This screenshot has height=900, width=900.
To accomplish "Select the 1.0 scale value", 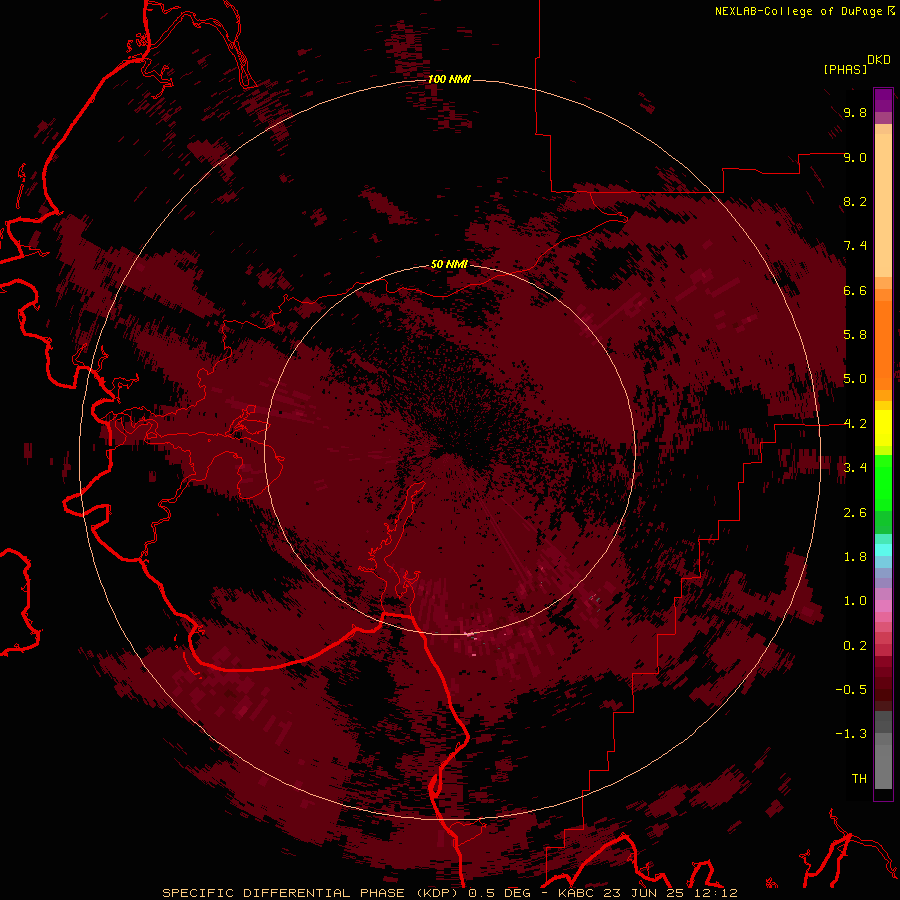I will pos(855,601).
